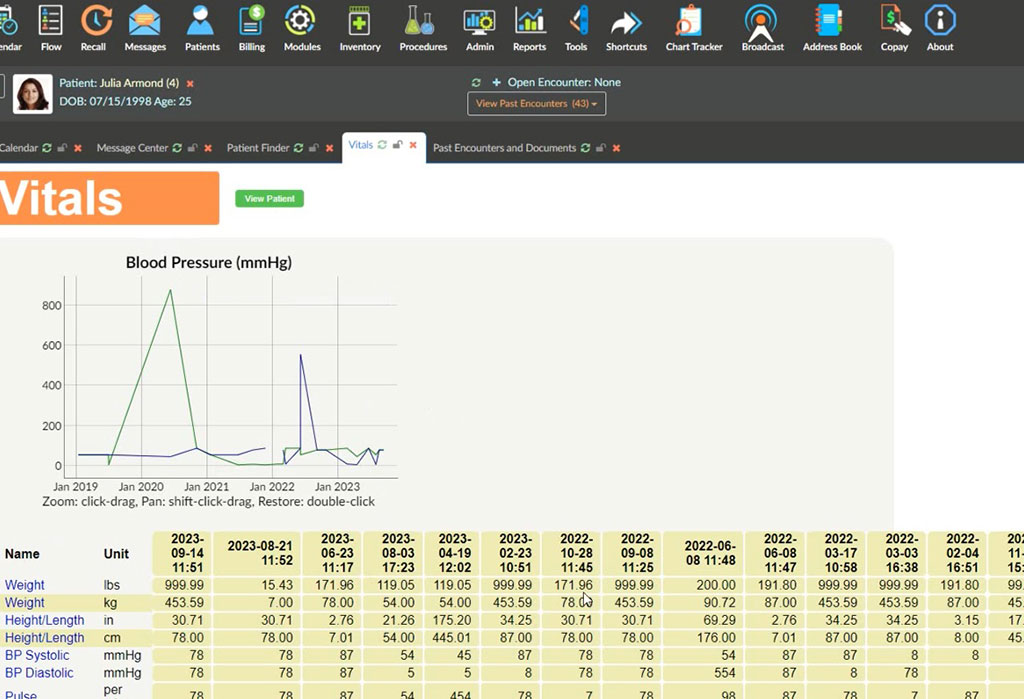Switch to the Message Center tab
1024x699 pixels.
[x=132, y=148]
